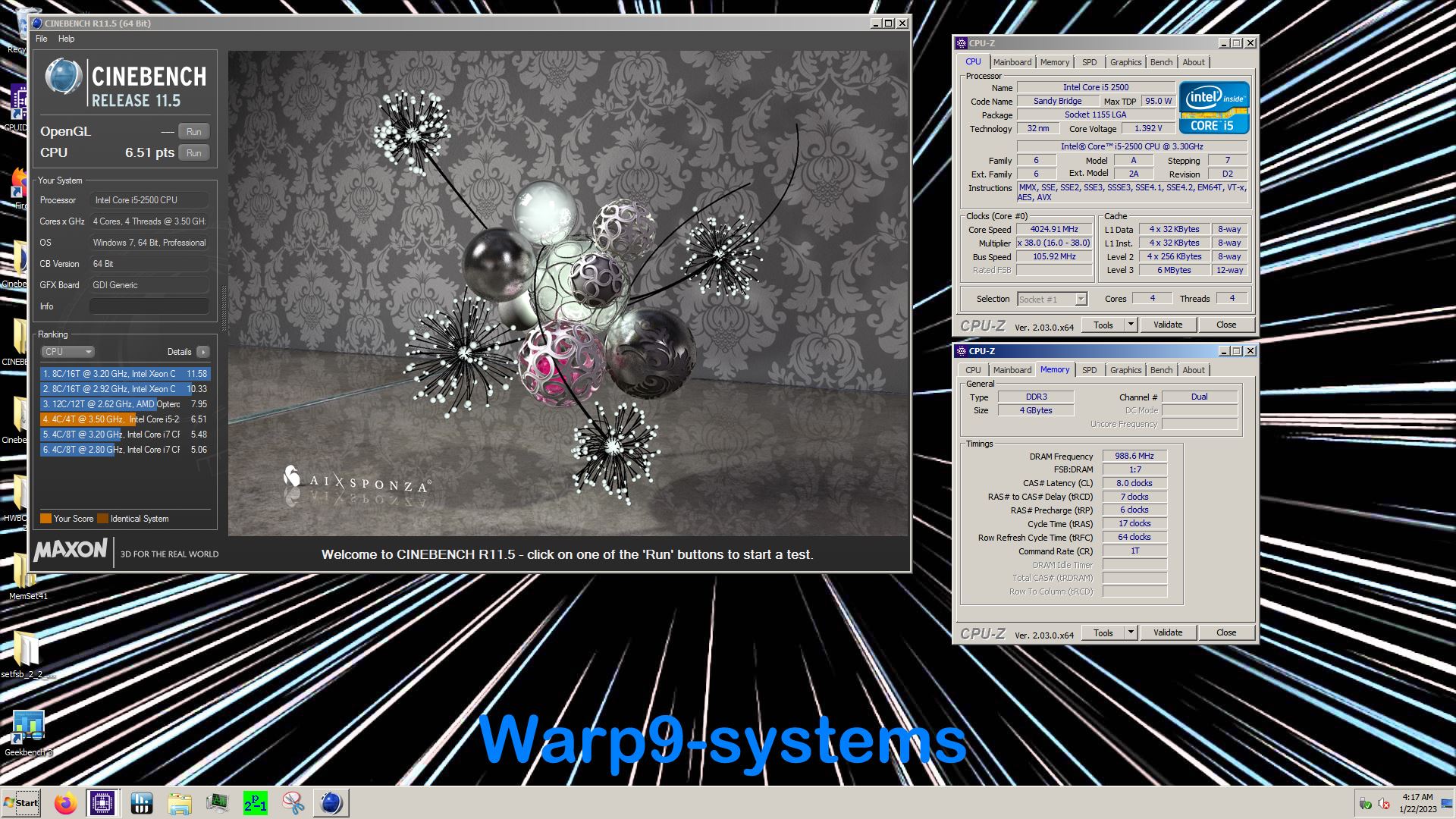Screen dimensions: 1456x819
Task: Click the Intel Core i5 2500 name field
Action: pos(1096,87)
